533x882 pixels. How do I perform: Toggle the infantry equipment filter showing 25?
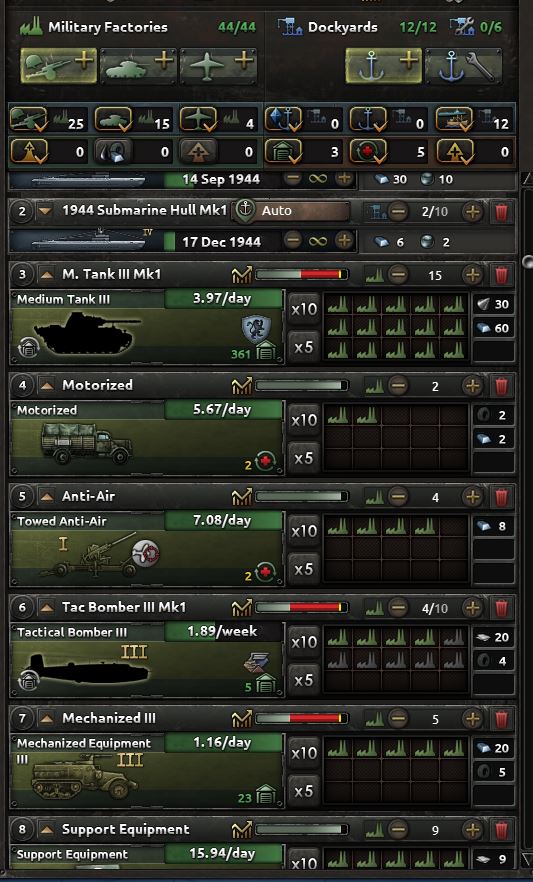coord(49,120)
